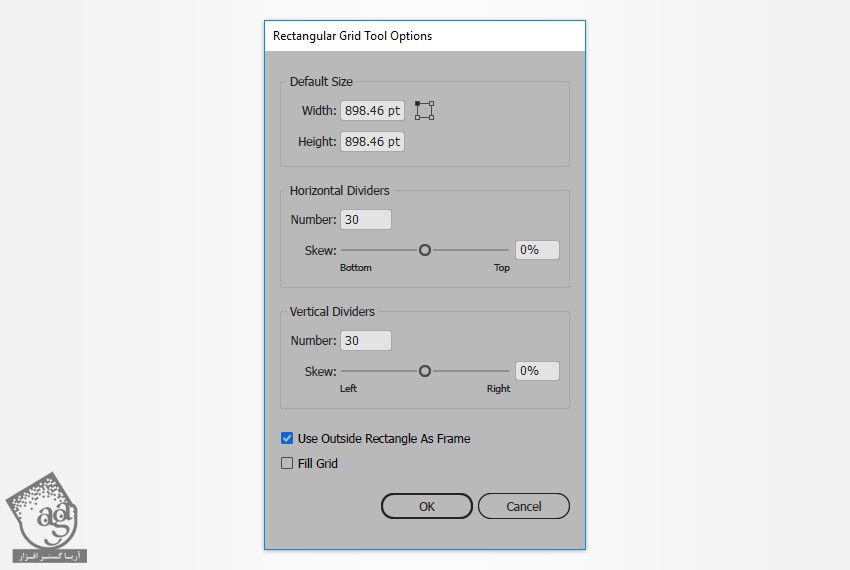
Task: Select top-right corner of reference point locator
Action: [432, 103]
